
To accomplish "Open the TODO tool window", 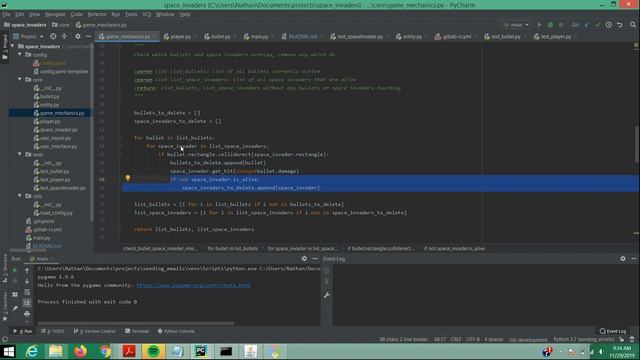I will (53, 331).
